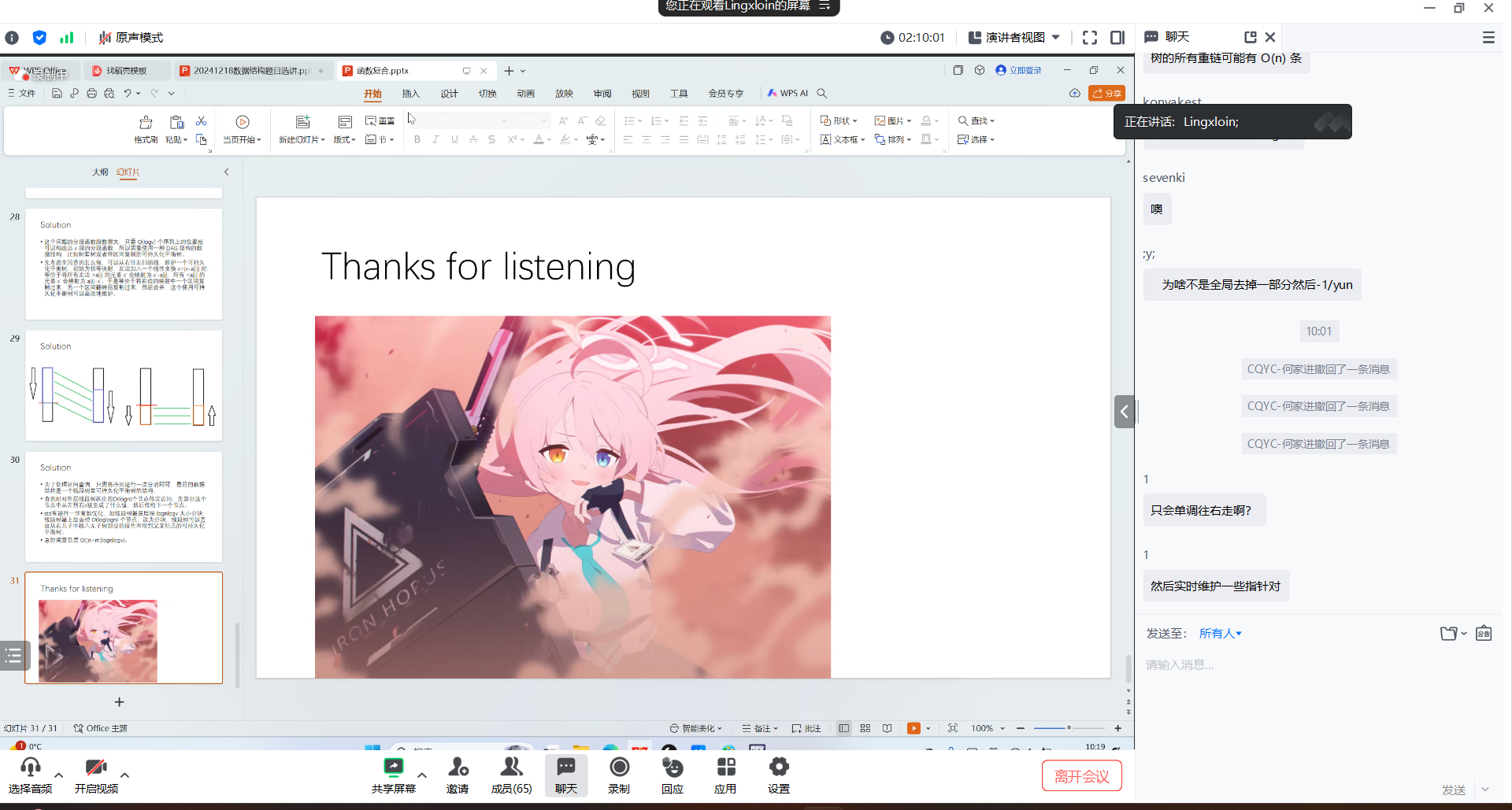Viewport: 1512px width, 810px height.
Task: Click the print icon in quick toolbar
Action: click(91, 93)
